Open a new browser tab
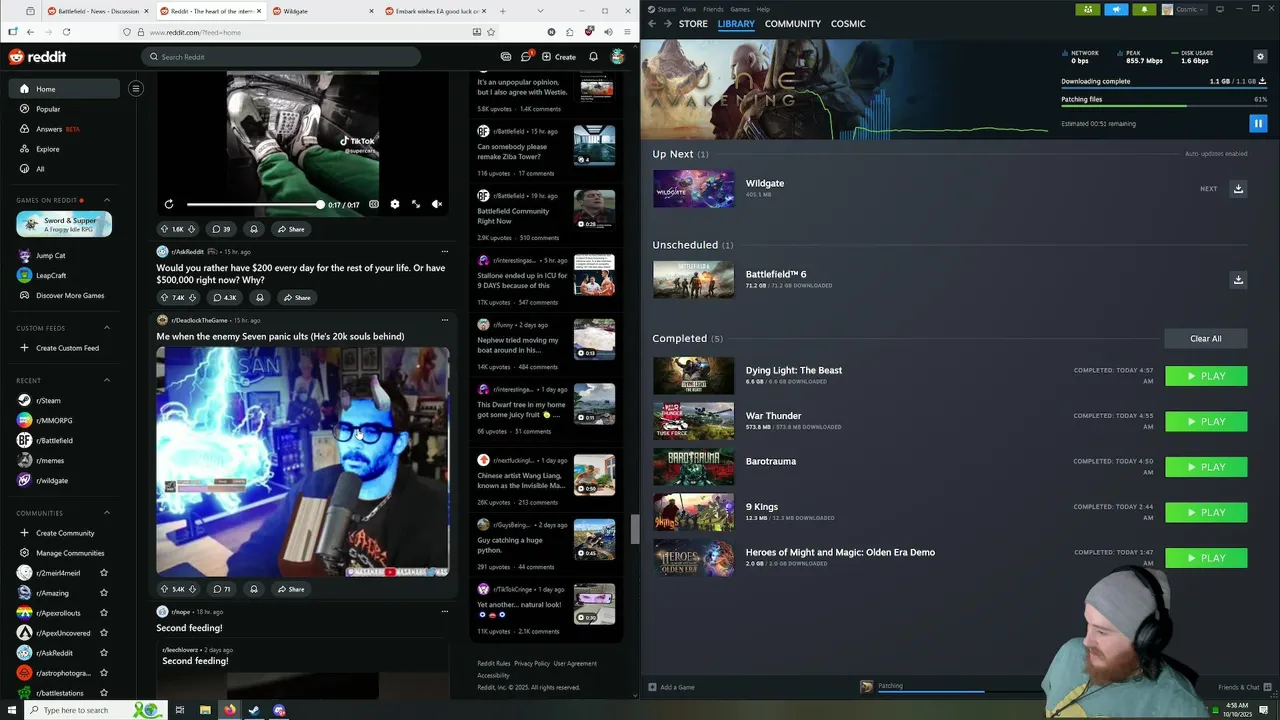Screen dimensions: 1280x720 tap(502, 11)
